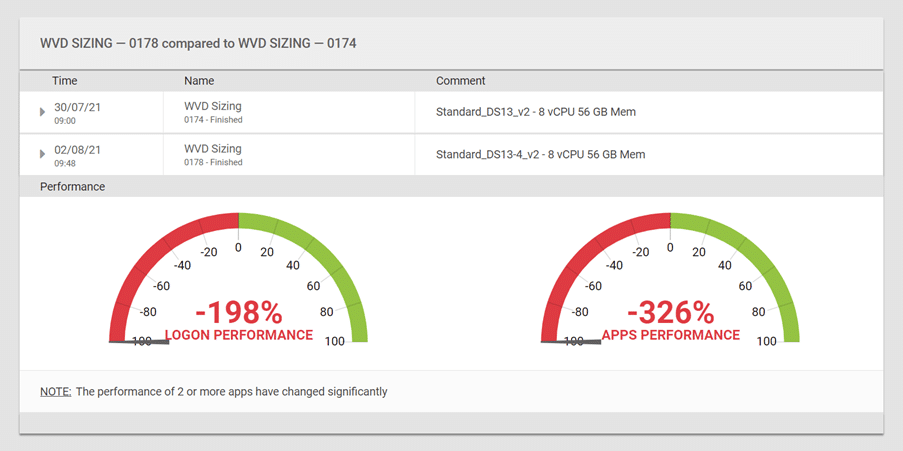Click the Name column header
The image size is (903, 451).
click(x=199, y=81)
